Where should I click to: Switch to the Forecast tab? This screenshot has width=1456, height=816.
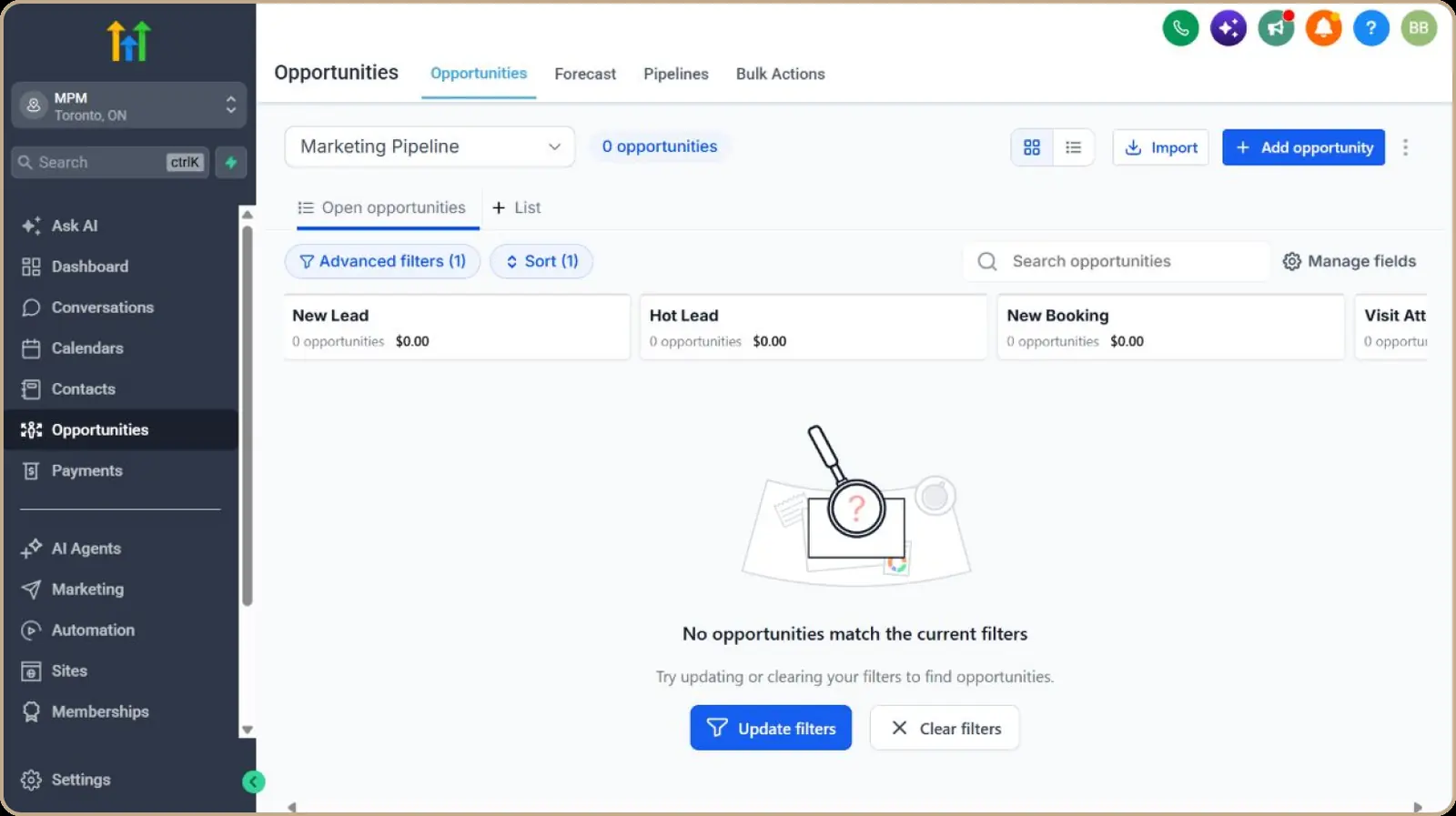pyautogui.click(x=585, y=74)
